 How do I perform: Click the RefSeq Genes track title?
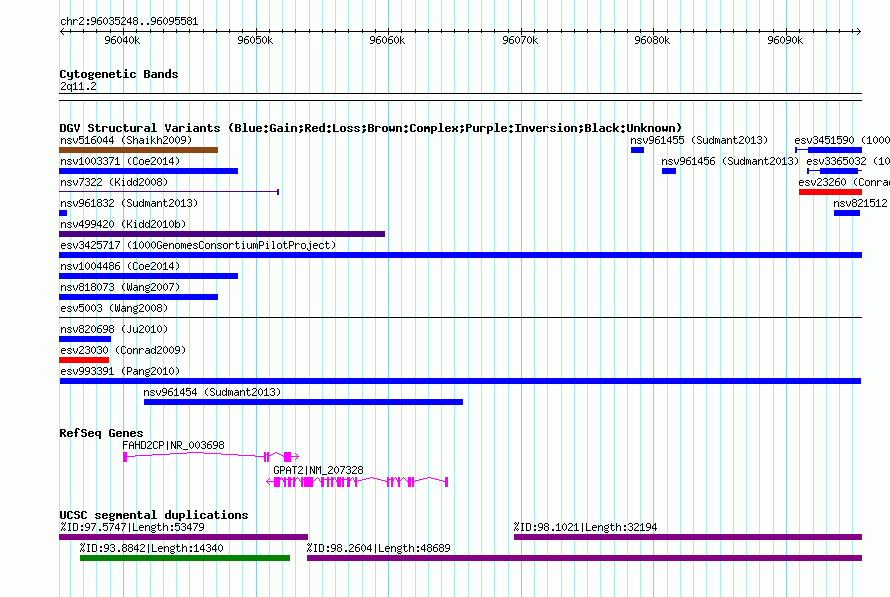[x=102, y=433]
